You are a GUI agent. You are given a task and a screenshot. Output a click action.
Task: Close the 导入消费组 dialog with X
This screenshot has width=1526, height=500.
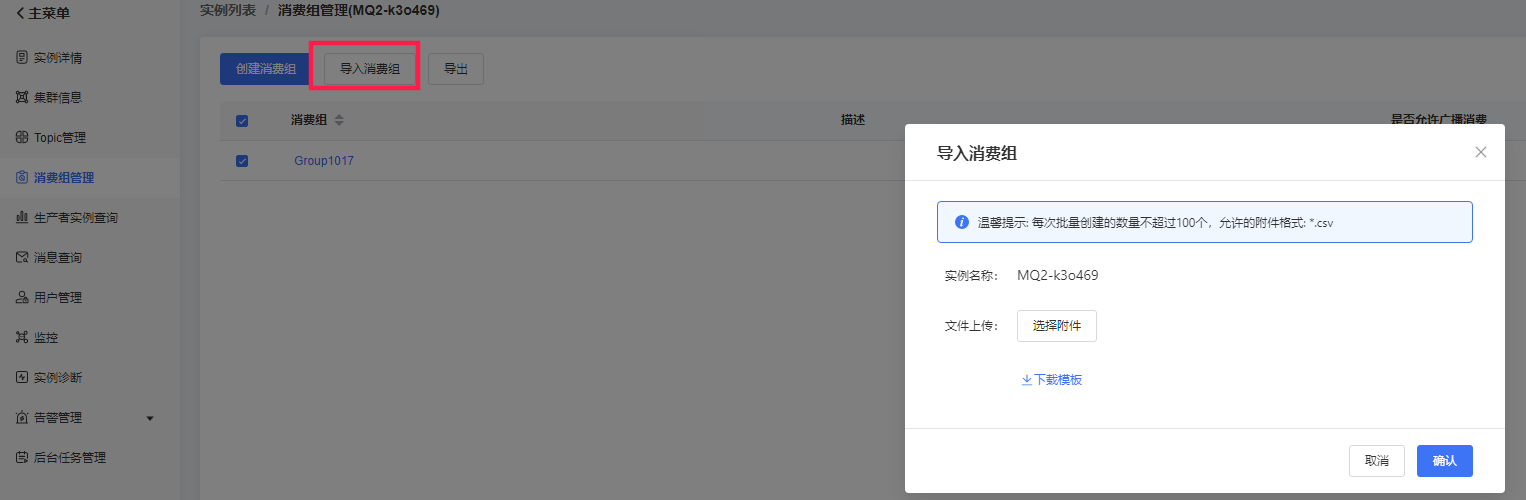[x=1481, y=152]
